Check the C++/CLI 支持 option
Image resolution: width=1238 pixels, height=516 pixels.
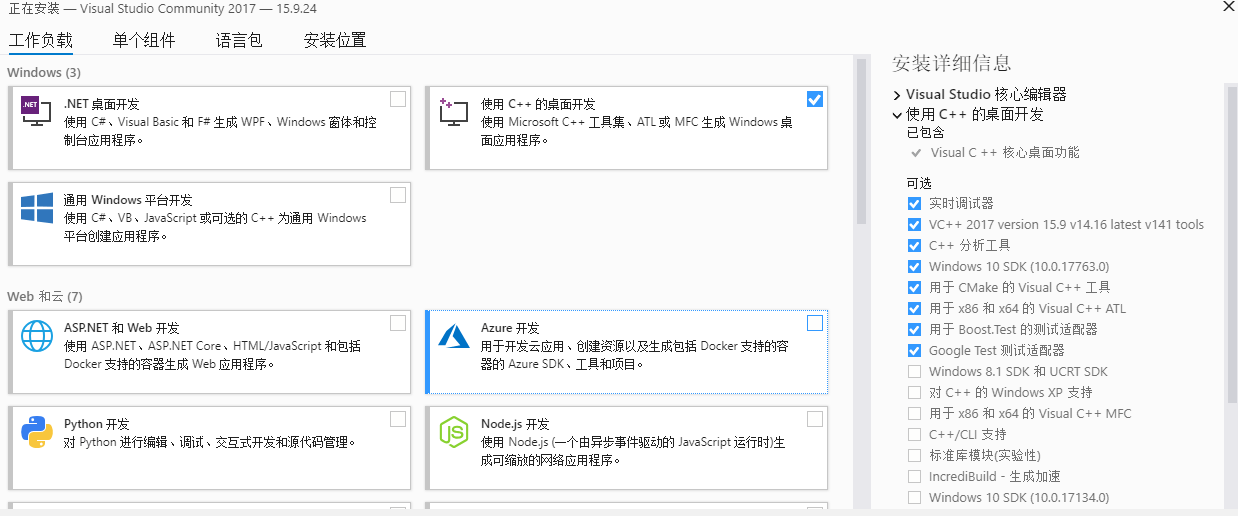tap(914, 434)
